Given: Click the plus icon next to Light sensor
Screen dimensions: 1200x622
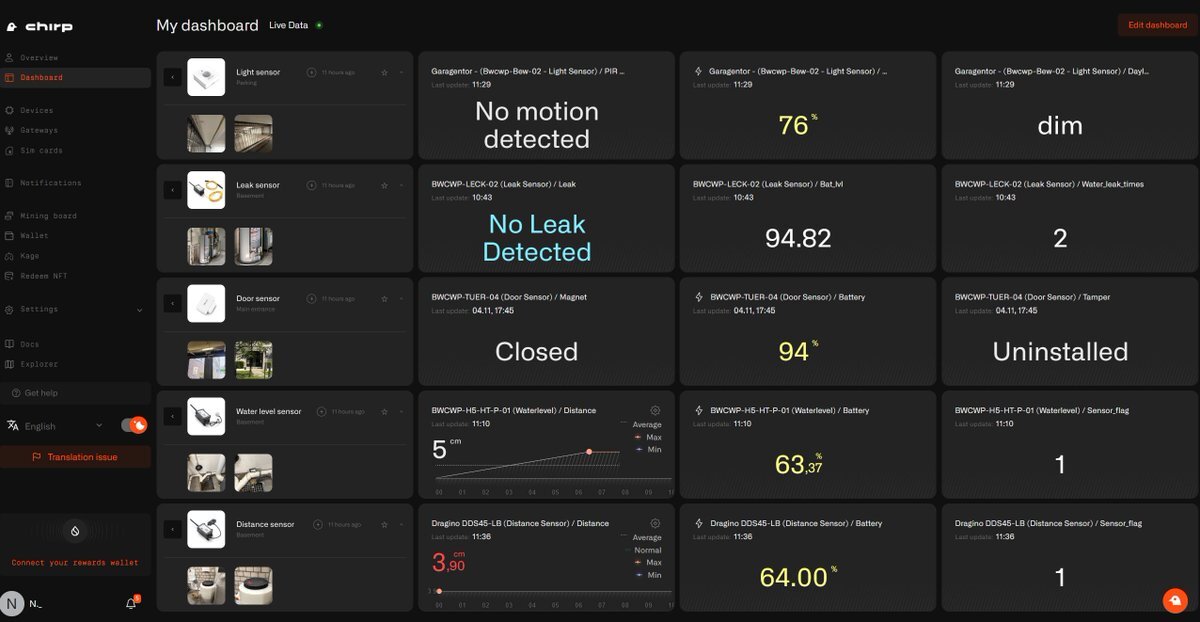Looking at the screenshot, I should tap(312, 72).
